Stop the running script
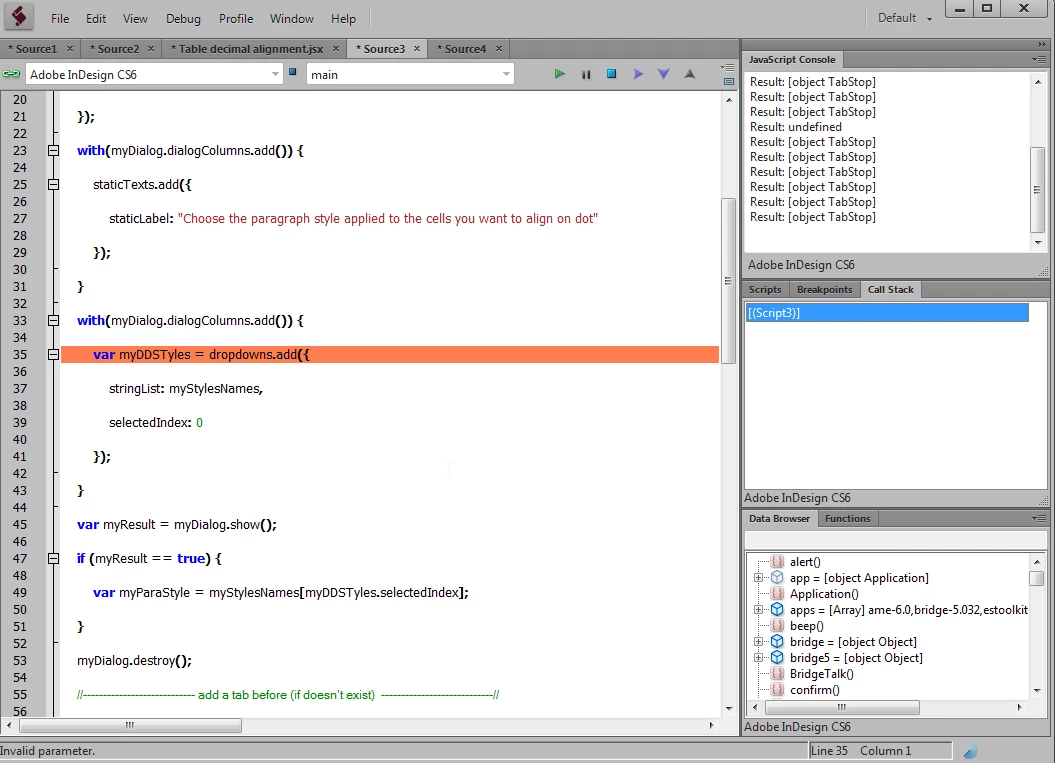The width and height of the screenshot is (1055, 763). pyautogui.click(x=611, y=74)
